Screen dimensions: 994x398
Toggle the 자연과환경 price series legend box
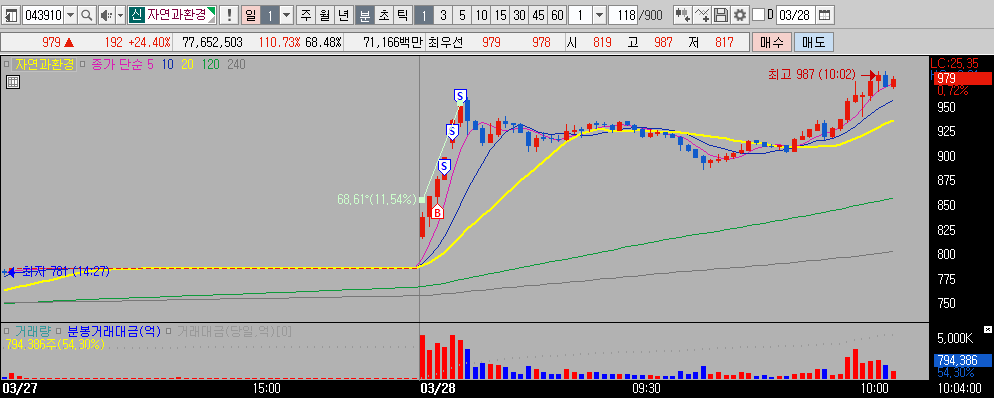(x=6, y=64)
